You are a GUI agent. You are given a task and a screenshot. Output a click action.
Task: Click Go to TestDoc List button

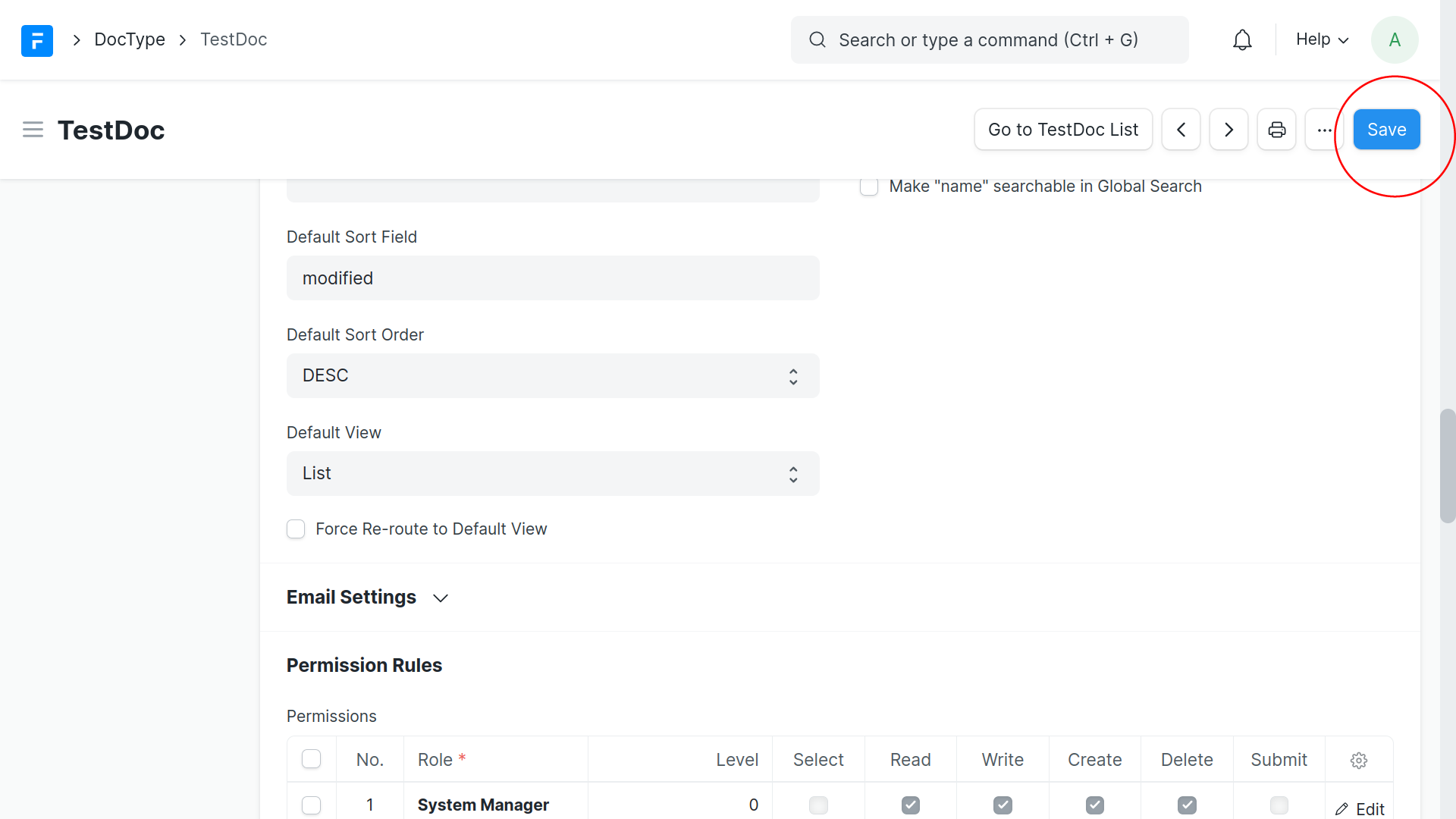pos(1062,130)
